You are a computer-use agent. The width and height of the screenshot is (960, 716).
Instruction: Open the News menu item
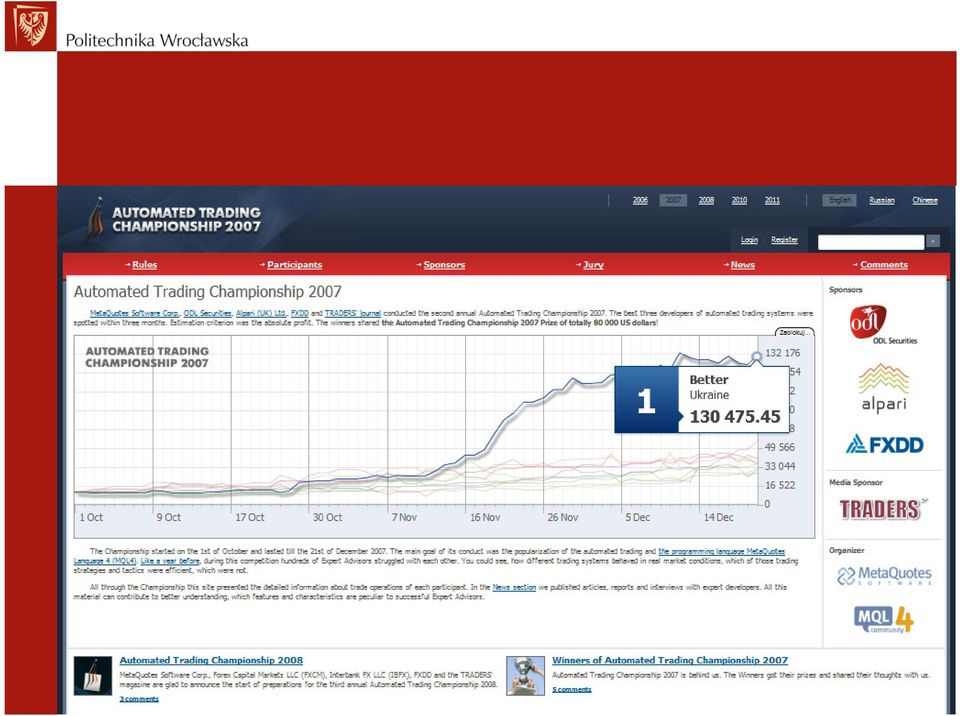click(x=743, y=265)
